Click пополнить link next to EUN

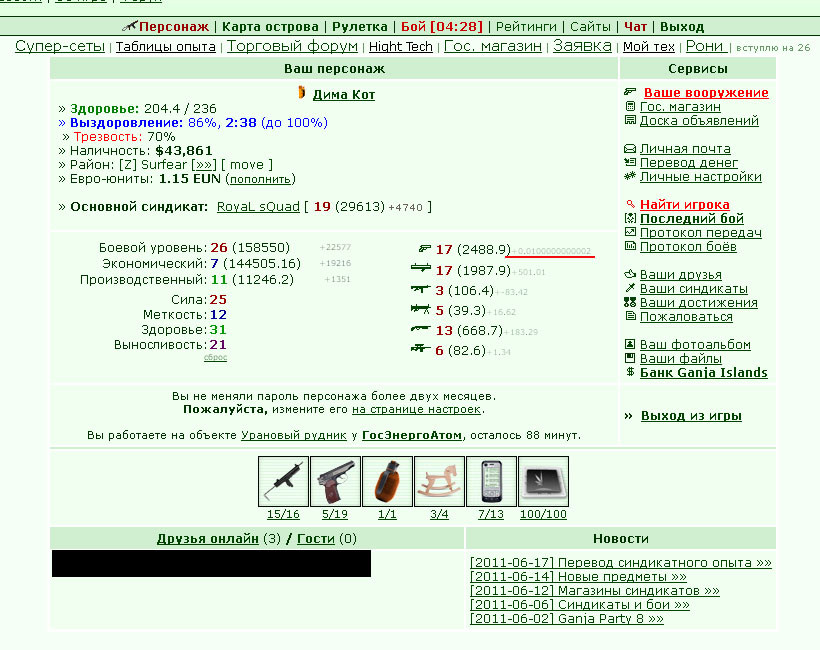pyautogui.click(x=260, y=179)
